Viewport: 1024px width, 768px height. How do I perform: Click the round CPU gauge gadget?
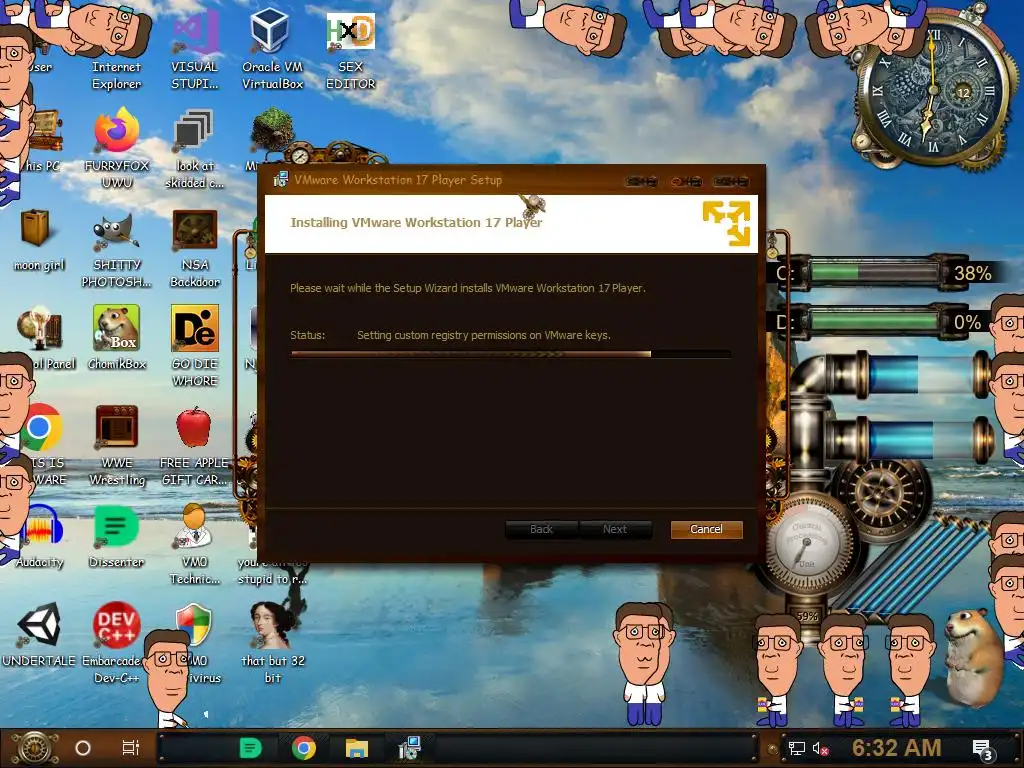coord(807,543)
